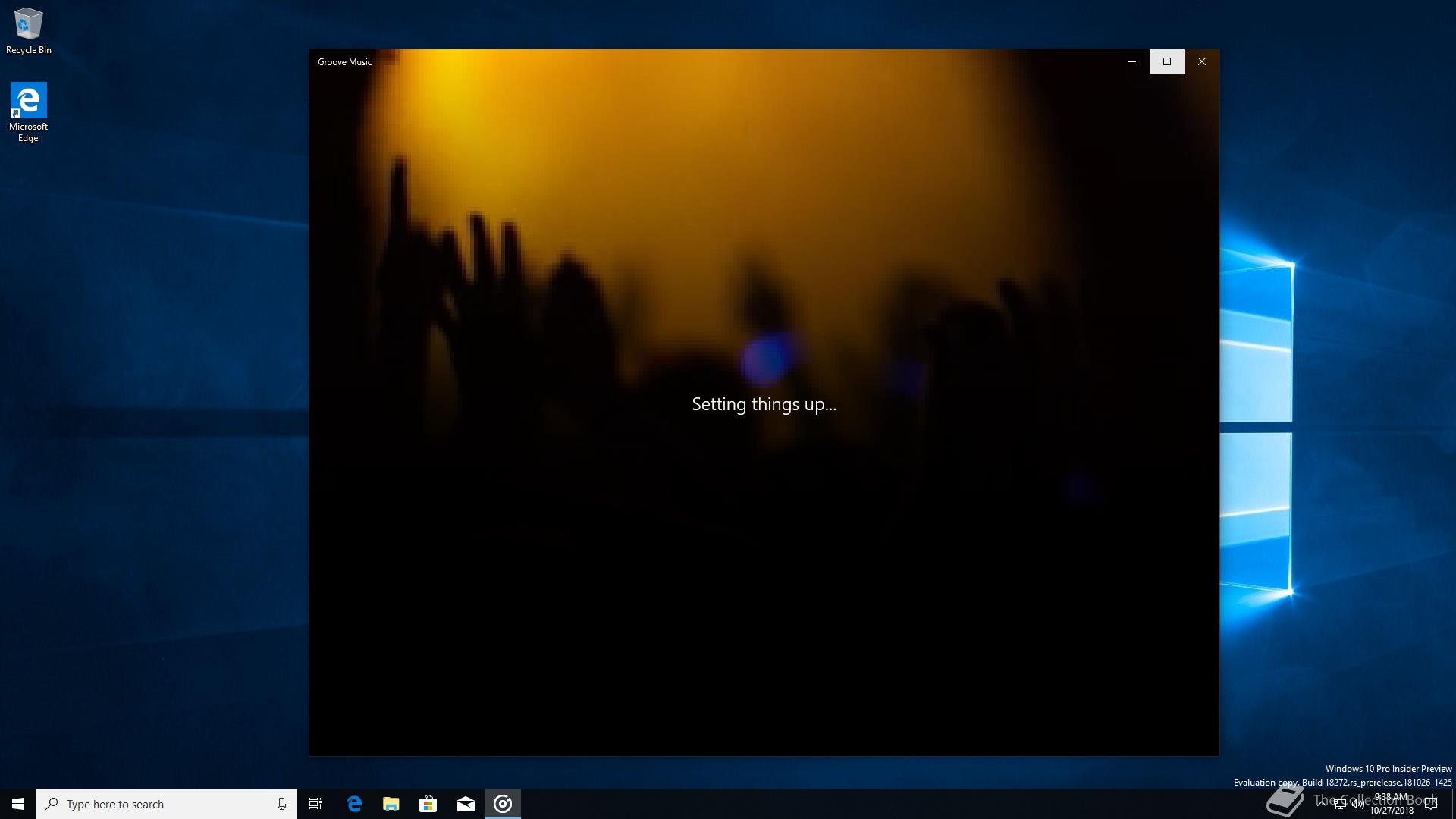
Task: Launch Microsoft Edge from the taskbar
Action: (354, 804)
